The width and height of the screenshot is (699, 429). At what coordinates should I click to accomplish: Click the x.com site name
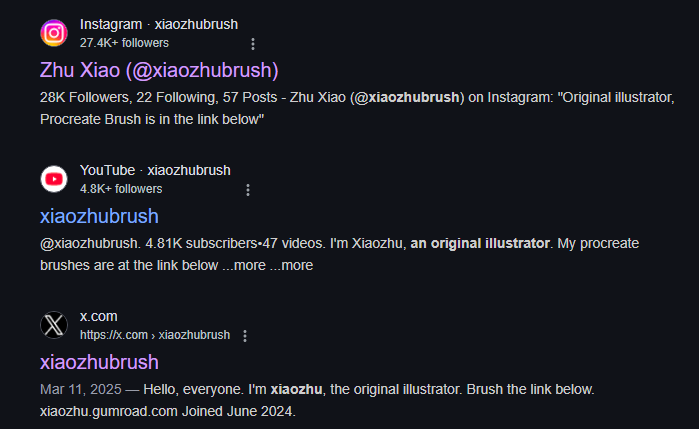click(x=99, y=316)
